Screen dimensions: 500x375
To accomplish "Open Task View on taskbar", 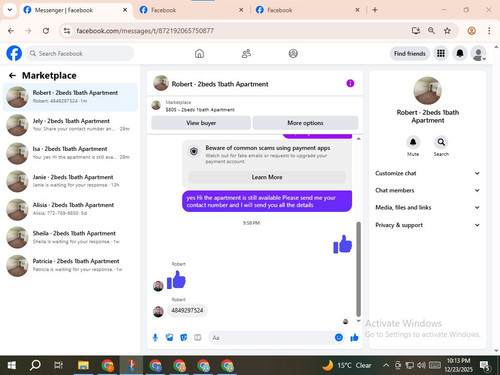I will tap(59, 365).
